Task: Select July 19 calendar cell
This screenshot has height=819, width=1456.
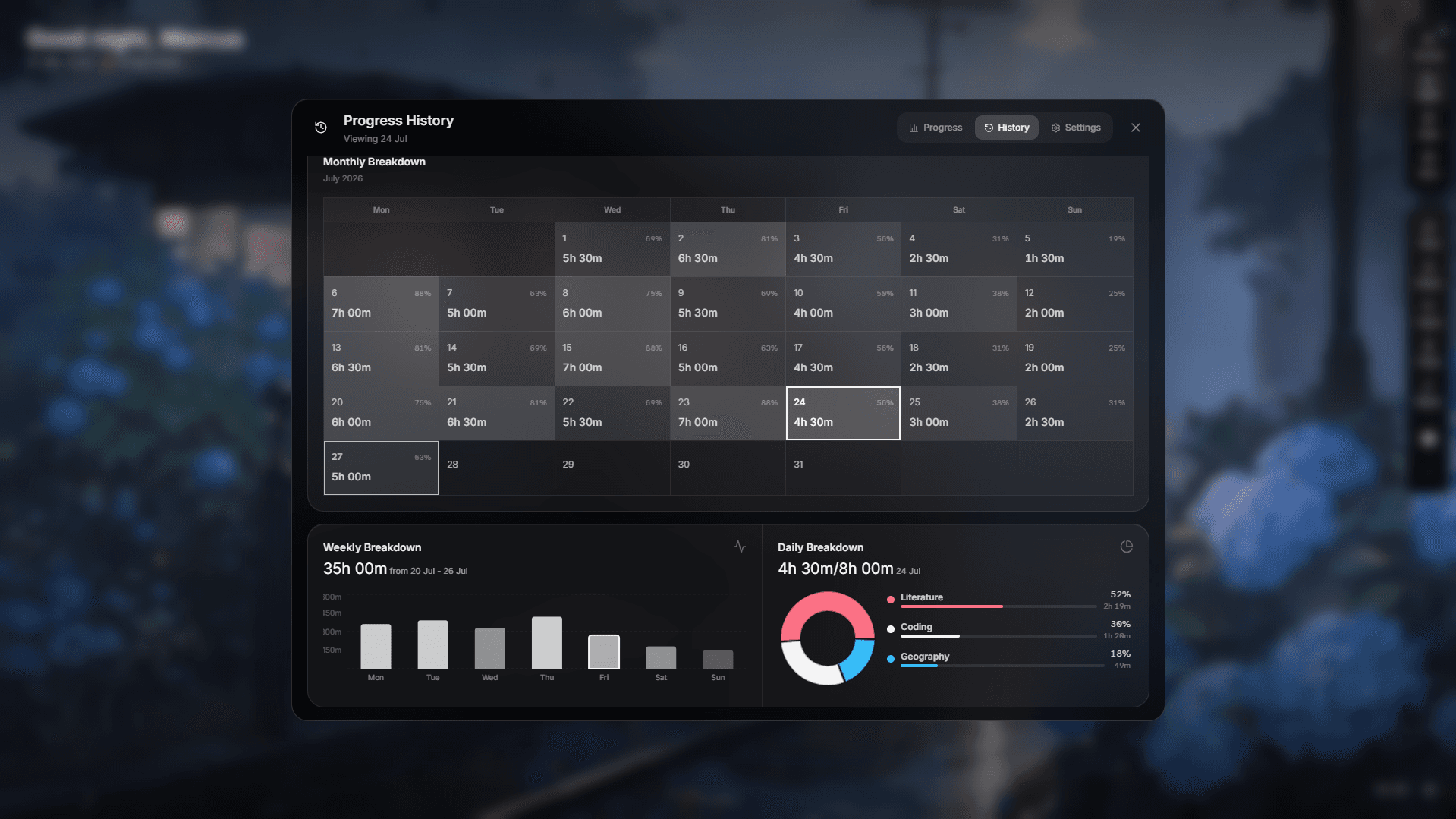Action: pos(1075,358)
